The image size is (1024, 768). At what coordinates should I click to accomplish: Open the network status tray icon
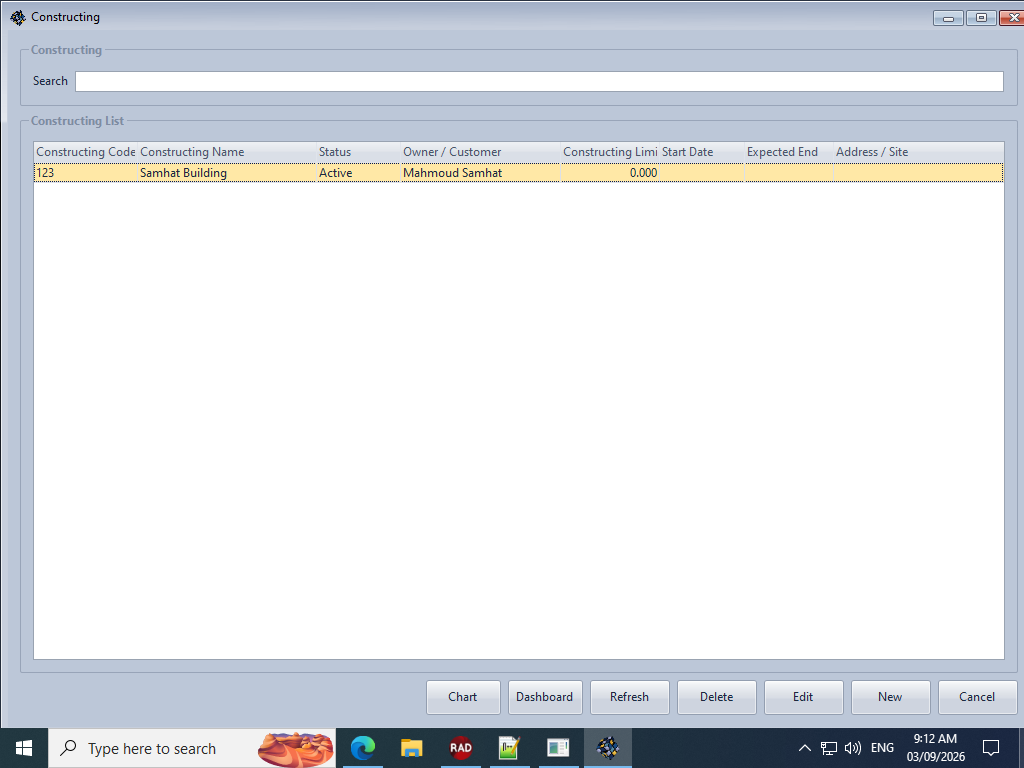click(x=829, y=748)
